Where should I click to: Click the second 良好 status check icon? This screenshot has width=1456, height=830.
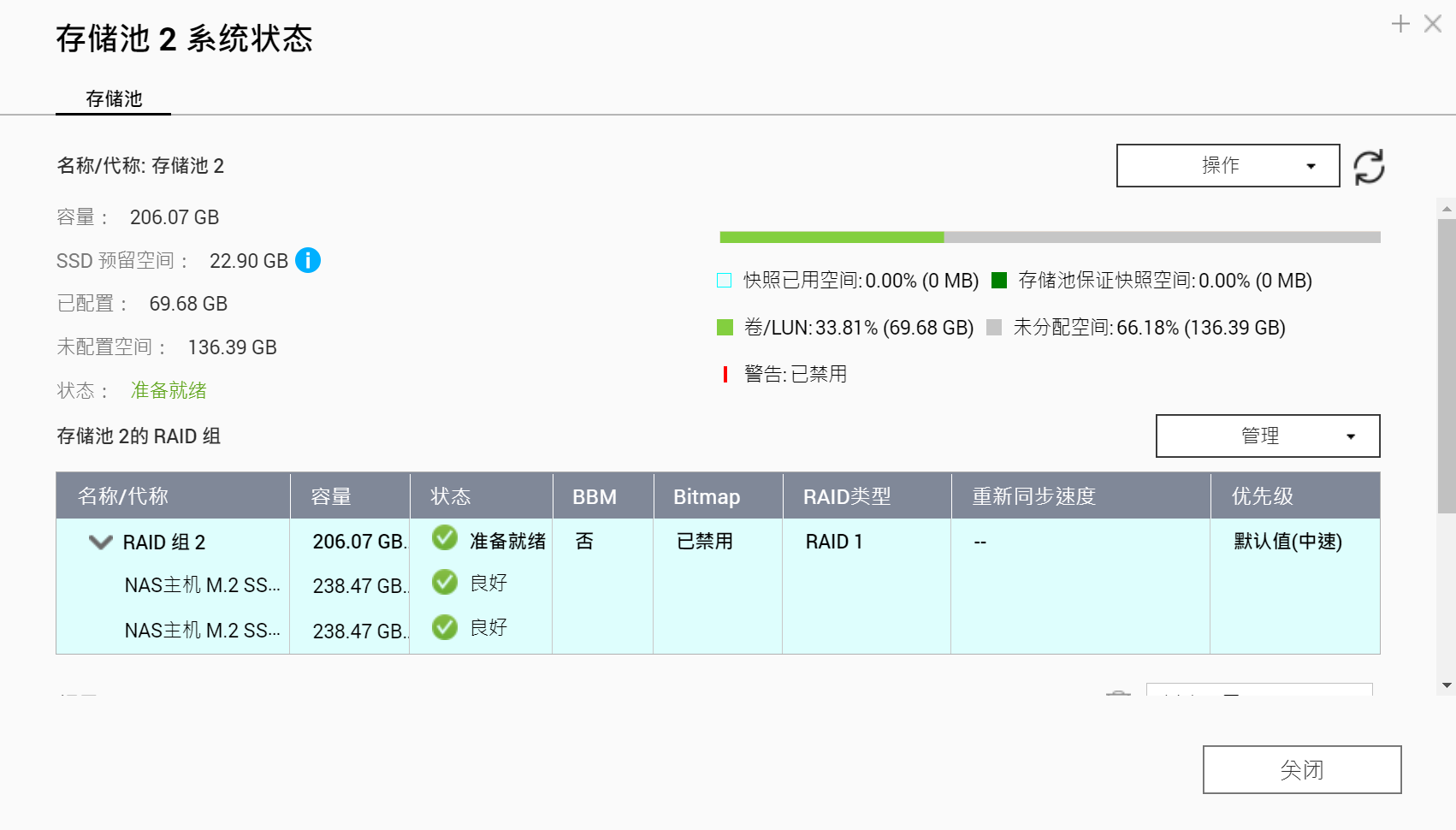point(445,627)
